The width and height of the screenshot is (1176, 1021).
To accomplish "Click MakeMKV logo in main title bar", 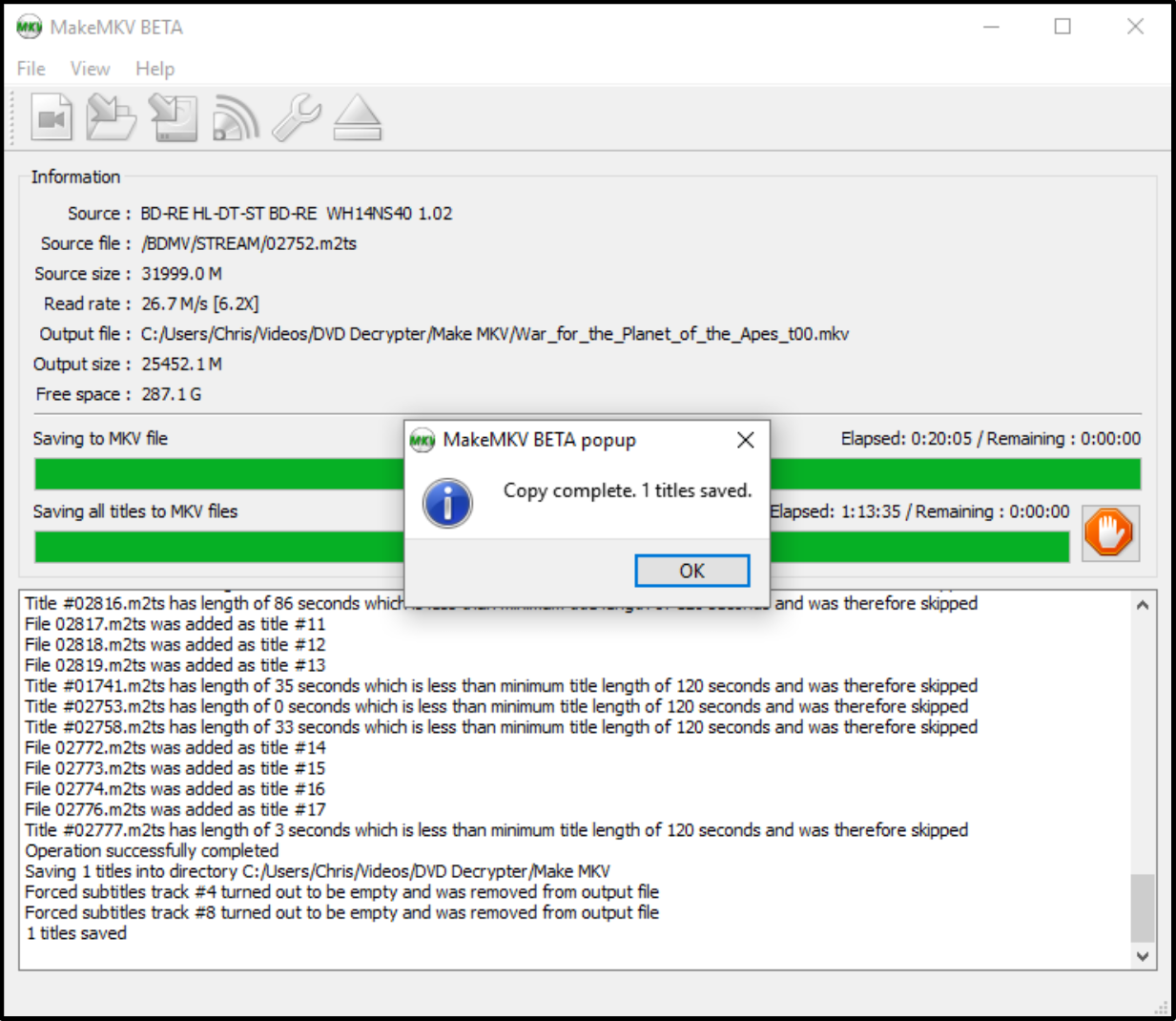I will point(30,27).
